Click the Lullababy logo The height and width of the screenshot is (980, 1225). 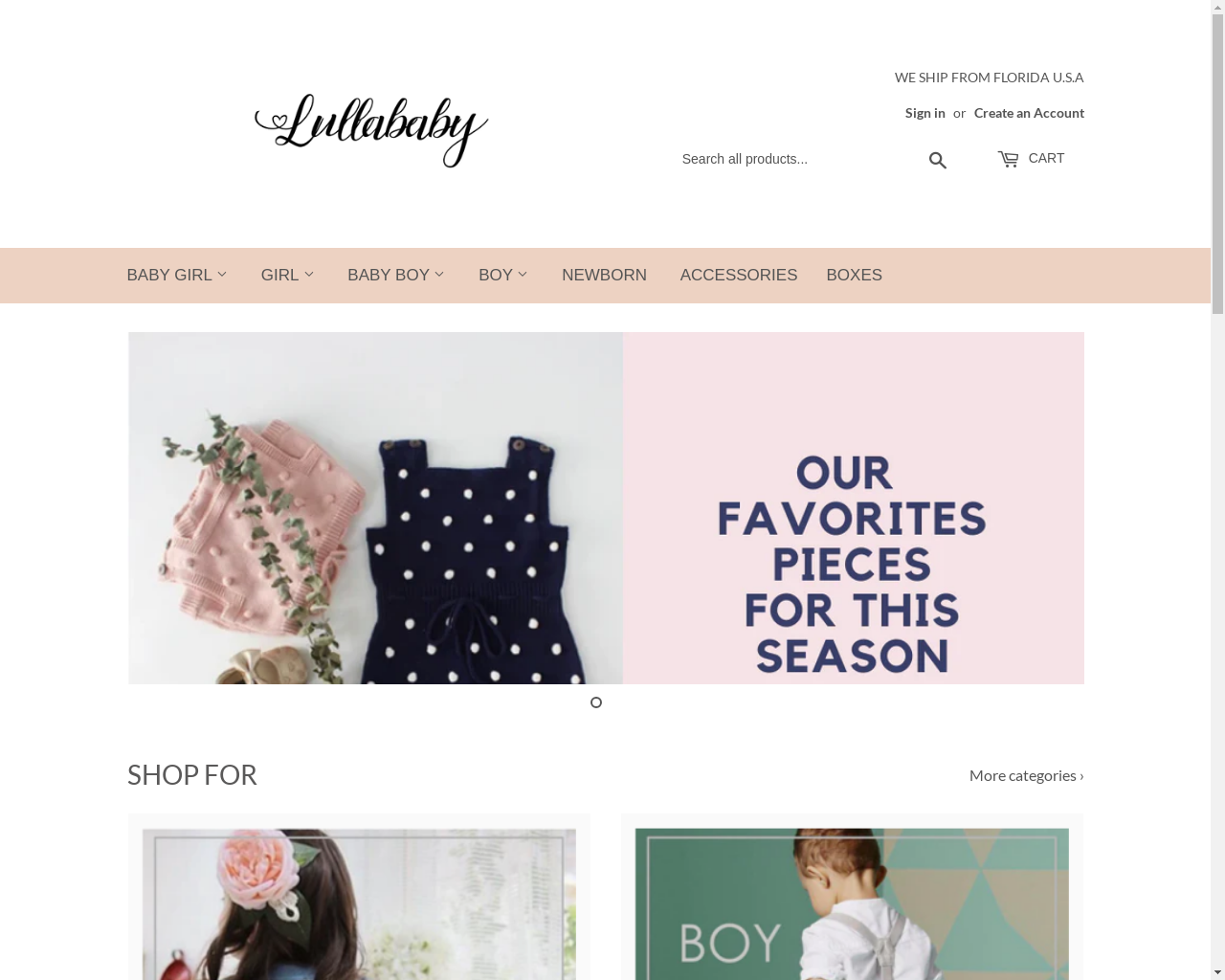pos(371,130)
